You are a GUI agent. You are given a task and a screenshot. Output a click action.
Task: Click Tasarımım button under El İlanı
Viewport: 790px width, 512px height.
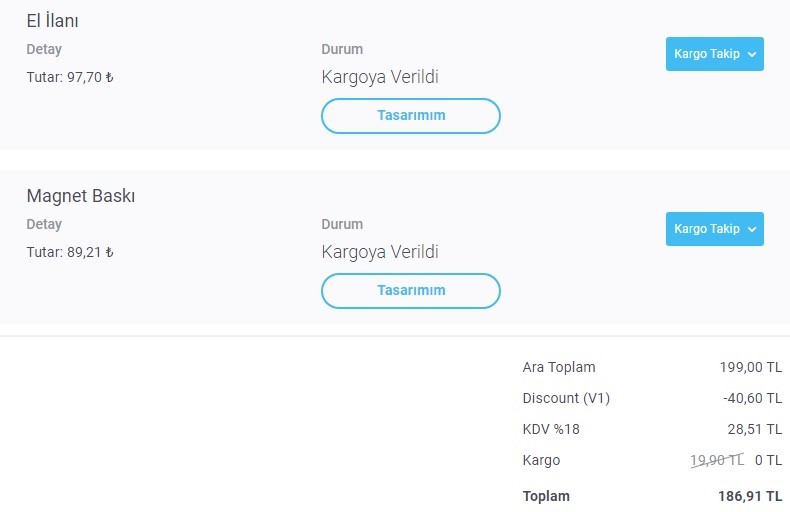tap(411, 116)
